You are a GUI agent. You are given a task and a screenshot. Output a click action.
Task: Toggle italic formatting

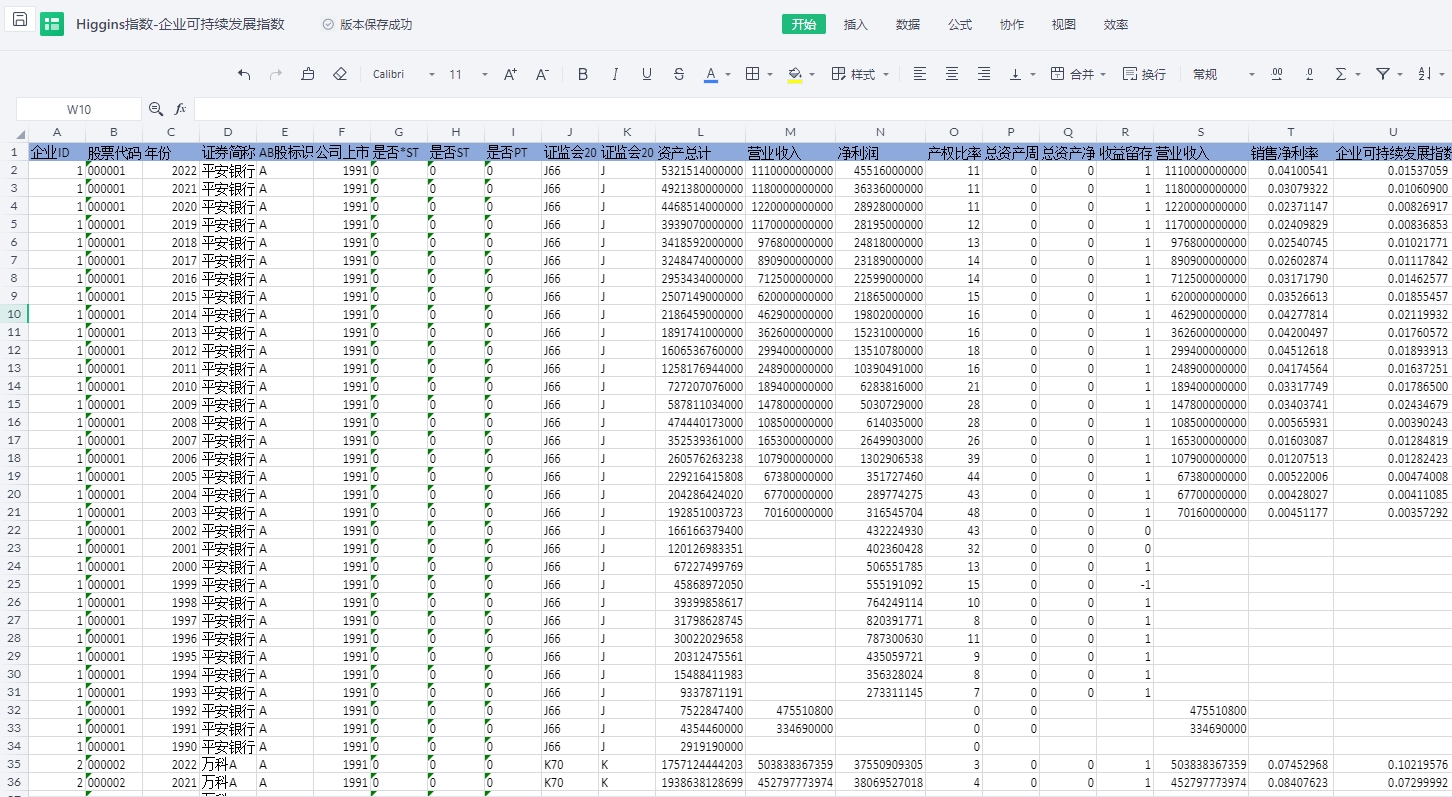click(x=615, y=74)
